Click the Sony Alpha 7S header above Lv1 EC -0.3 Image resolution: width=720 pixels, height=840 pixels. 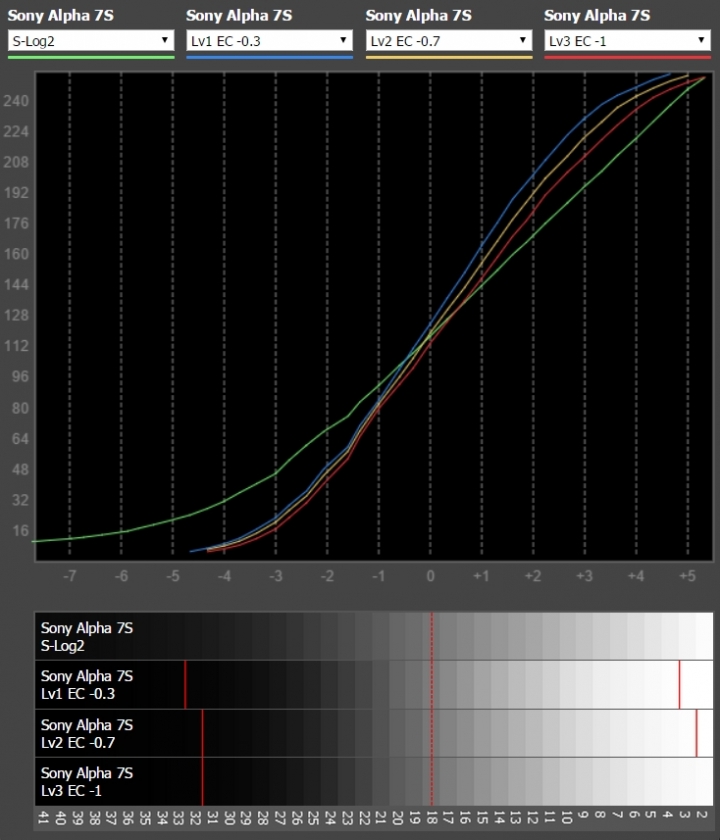click(239, 16)
